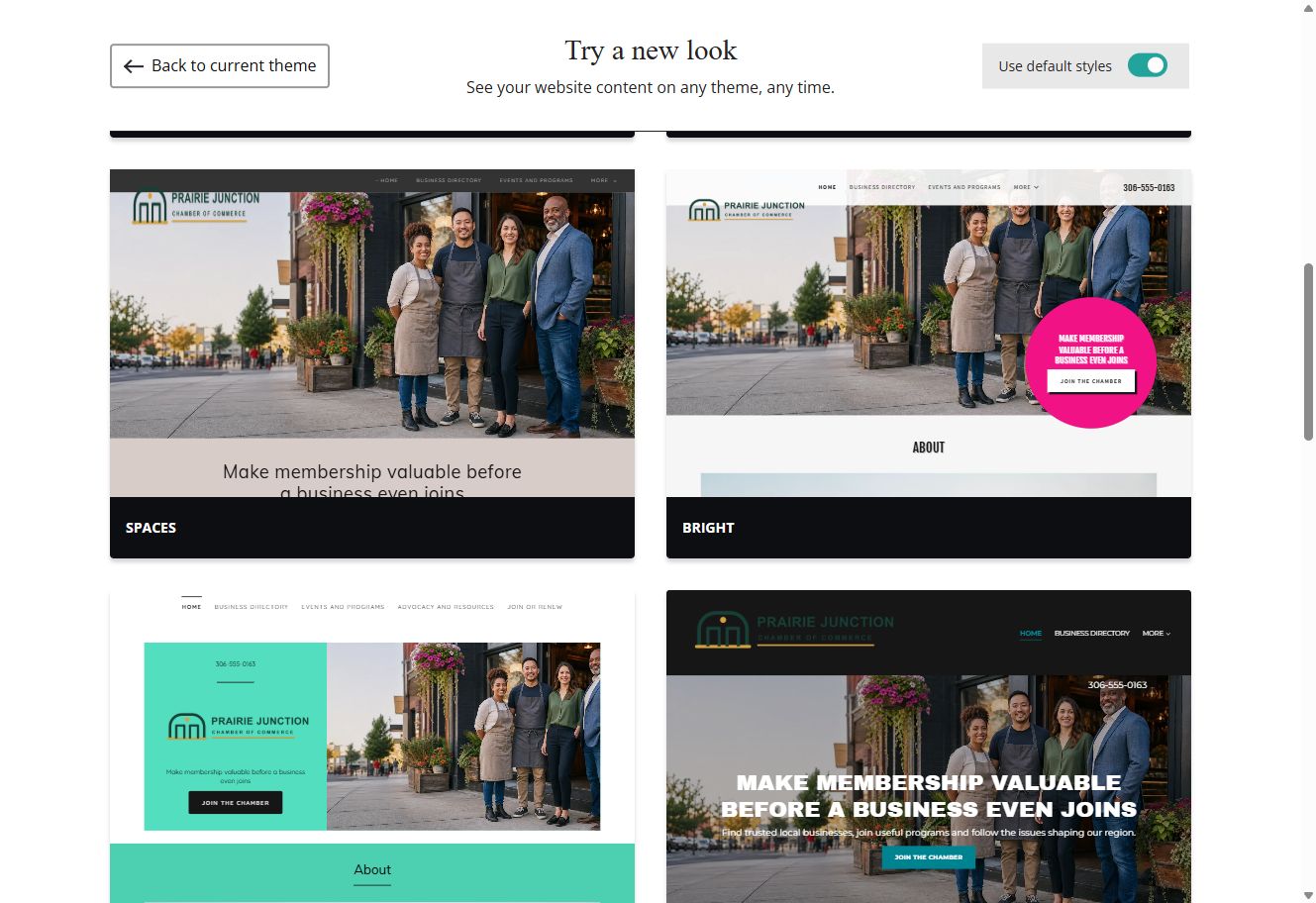Screen dimensions: 1316x903
Task: Click Prairie Junction logo in Bright preview
Action: tap(747, 209)
